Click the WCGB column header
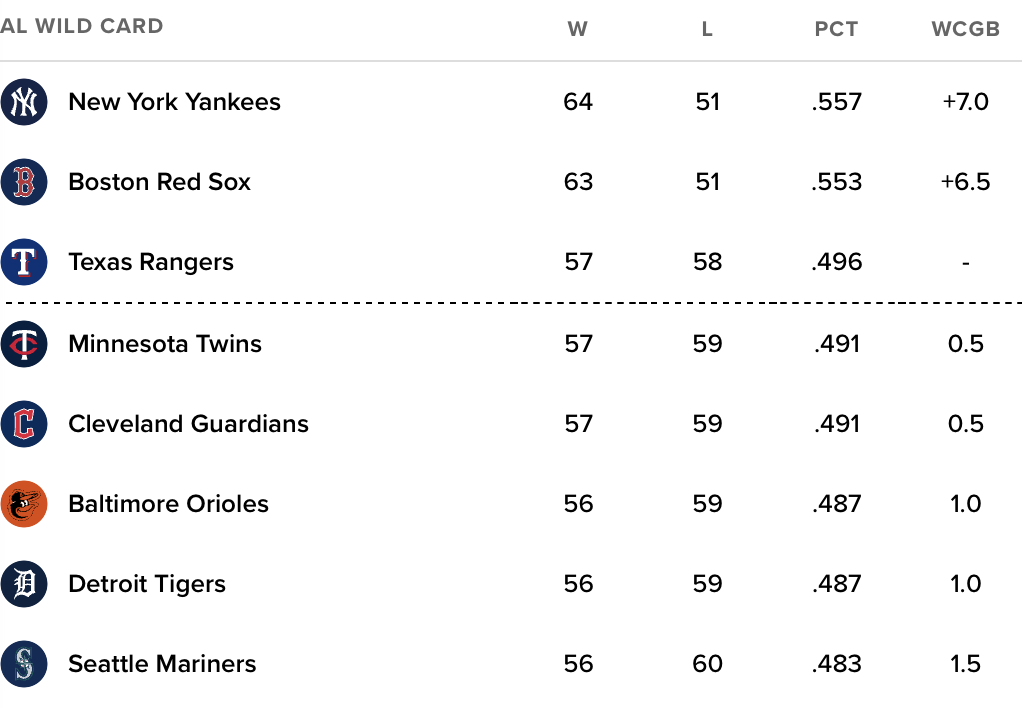This screenshot has height=708, width=1022. 965,29
